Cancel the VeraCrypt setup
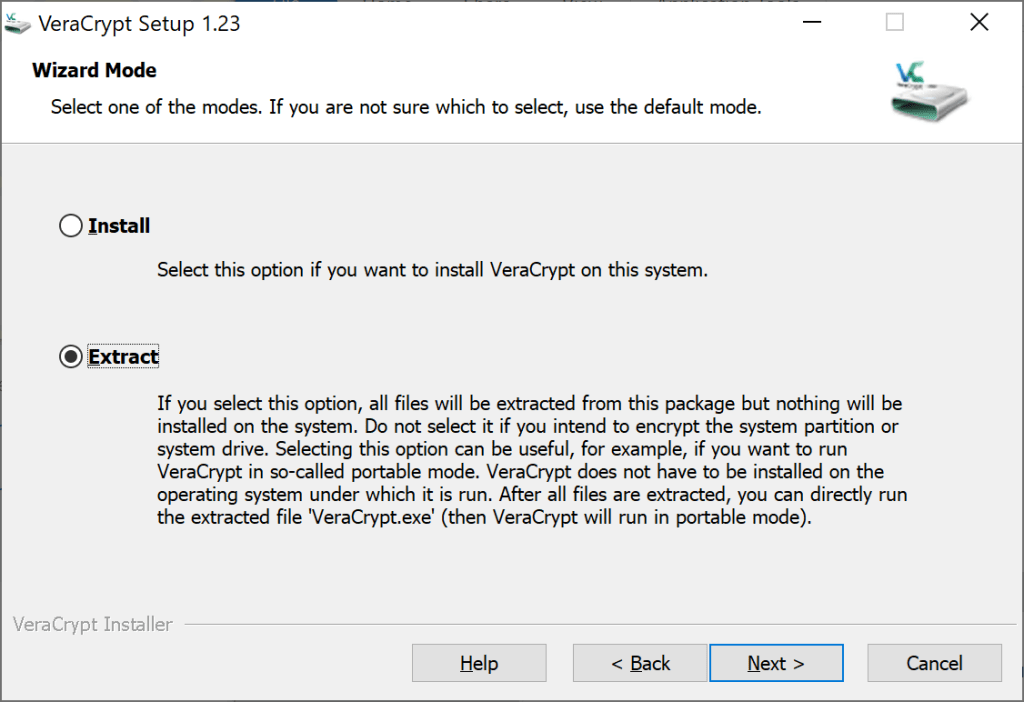 (934, 663)
